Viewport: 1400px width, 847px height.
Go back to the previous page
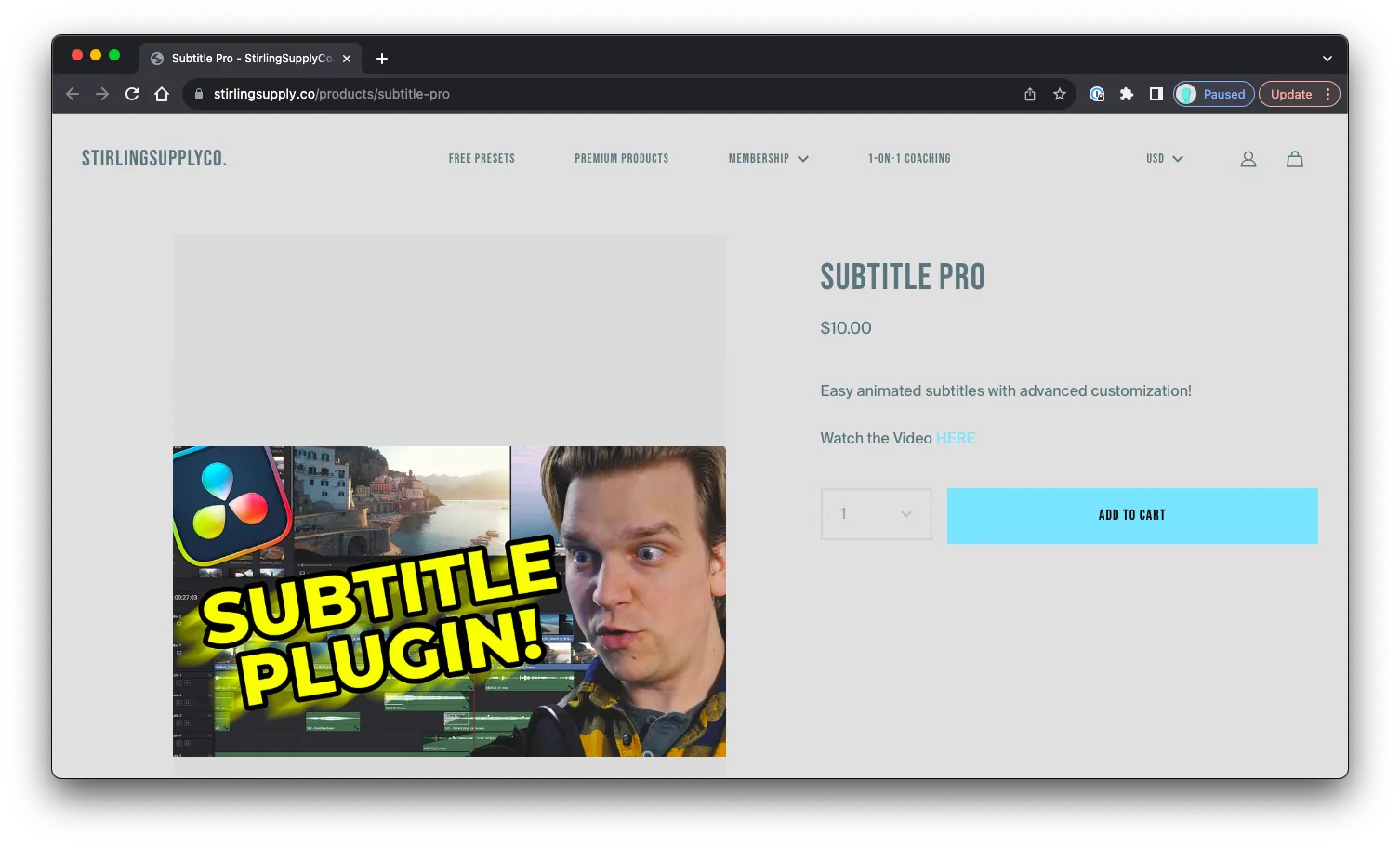pos(73,94)
